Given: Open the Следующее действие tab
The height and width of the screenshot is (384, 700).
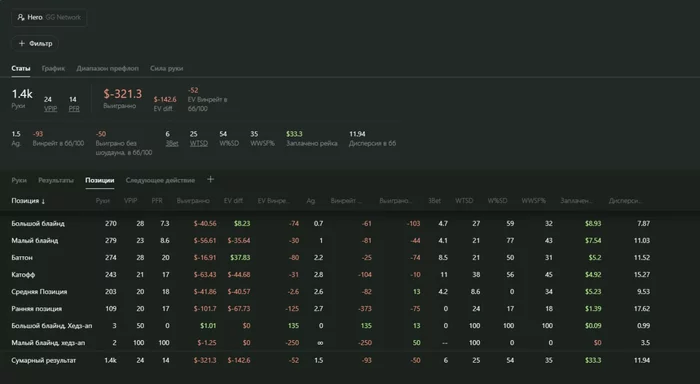Looking at the screenshot, I should click(160, 180).
